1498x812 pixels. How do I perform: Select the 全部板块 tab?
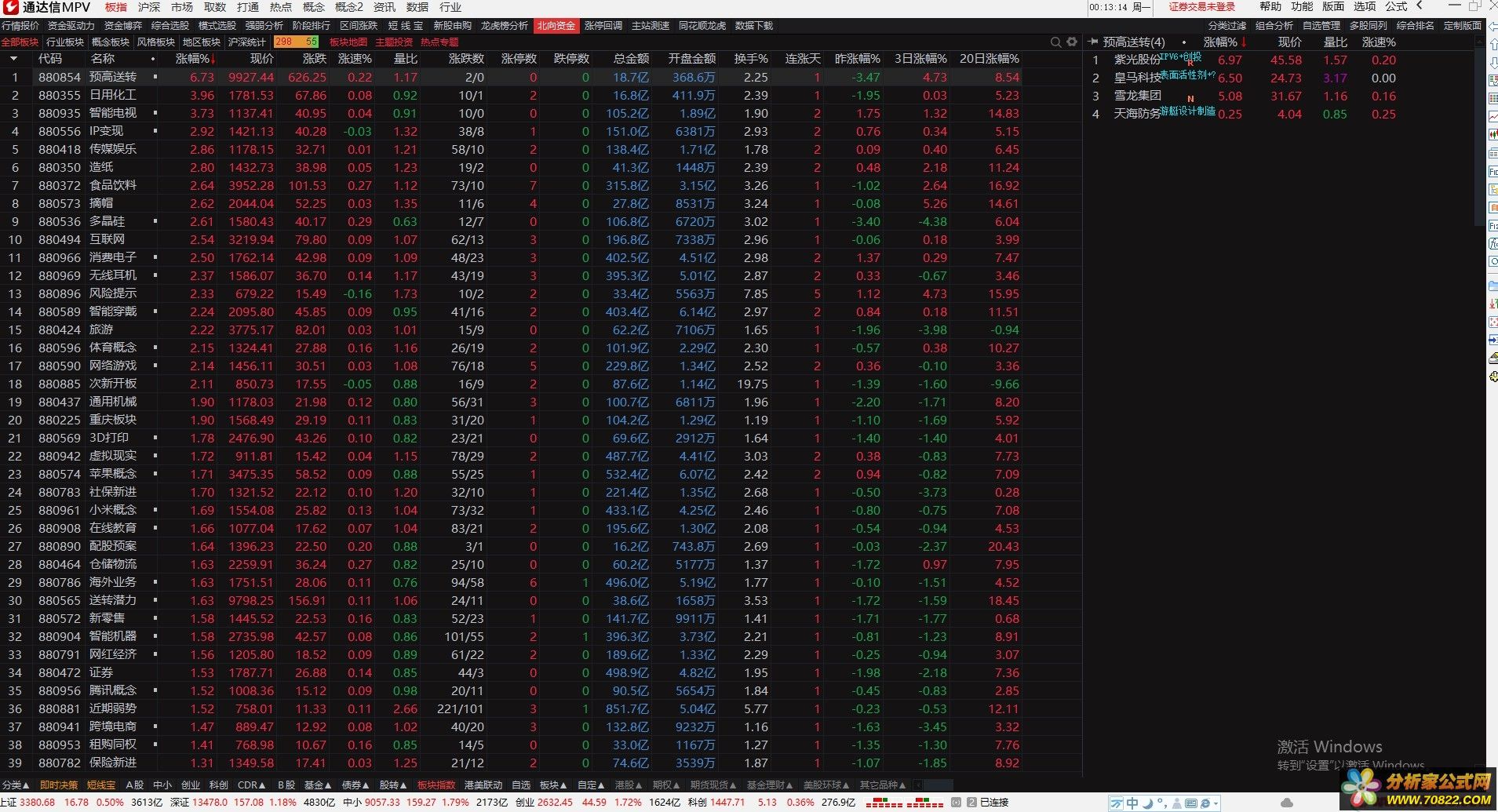[20, 42]
